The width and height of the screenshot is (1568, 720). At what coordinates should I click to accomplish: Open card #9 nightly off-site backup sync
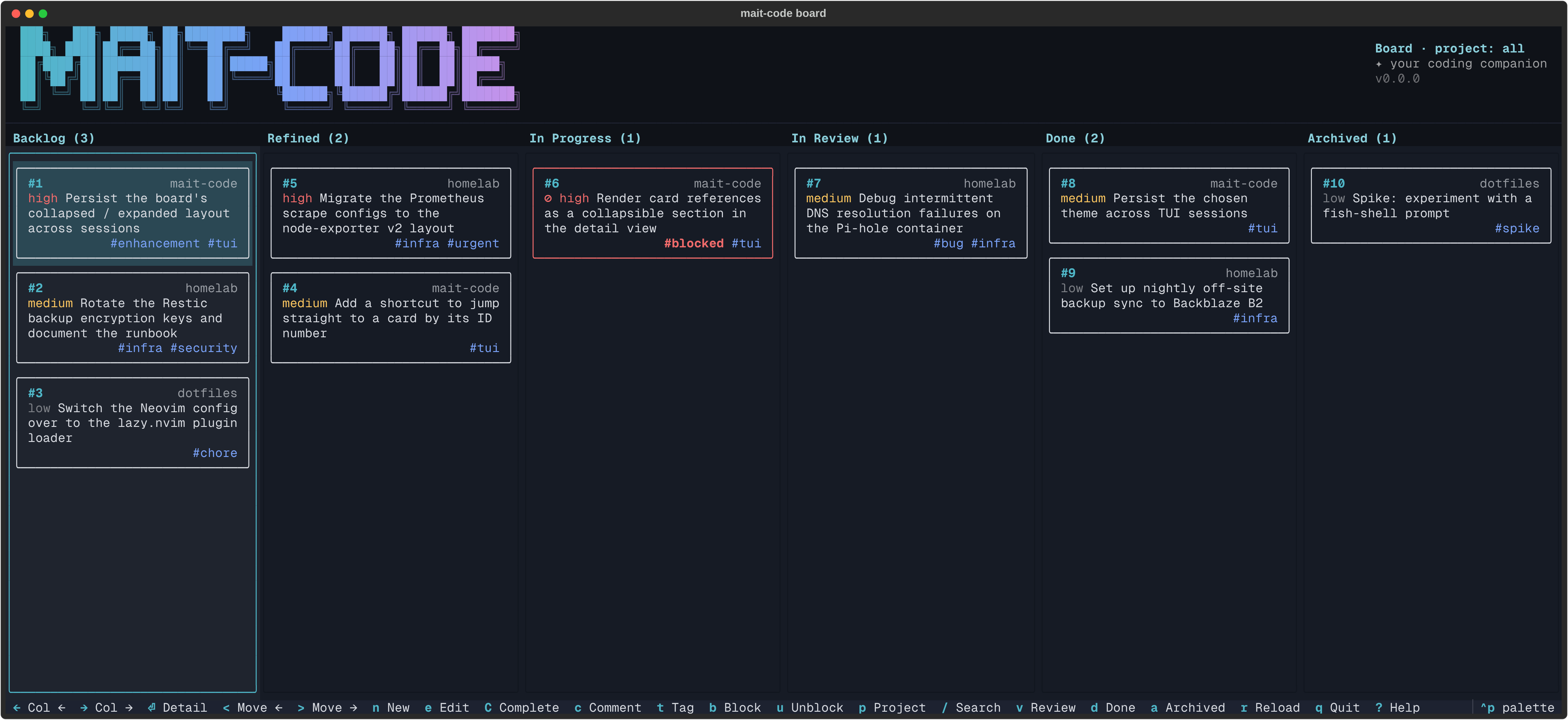click(x=1169, y=296)
